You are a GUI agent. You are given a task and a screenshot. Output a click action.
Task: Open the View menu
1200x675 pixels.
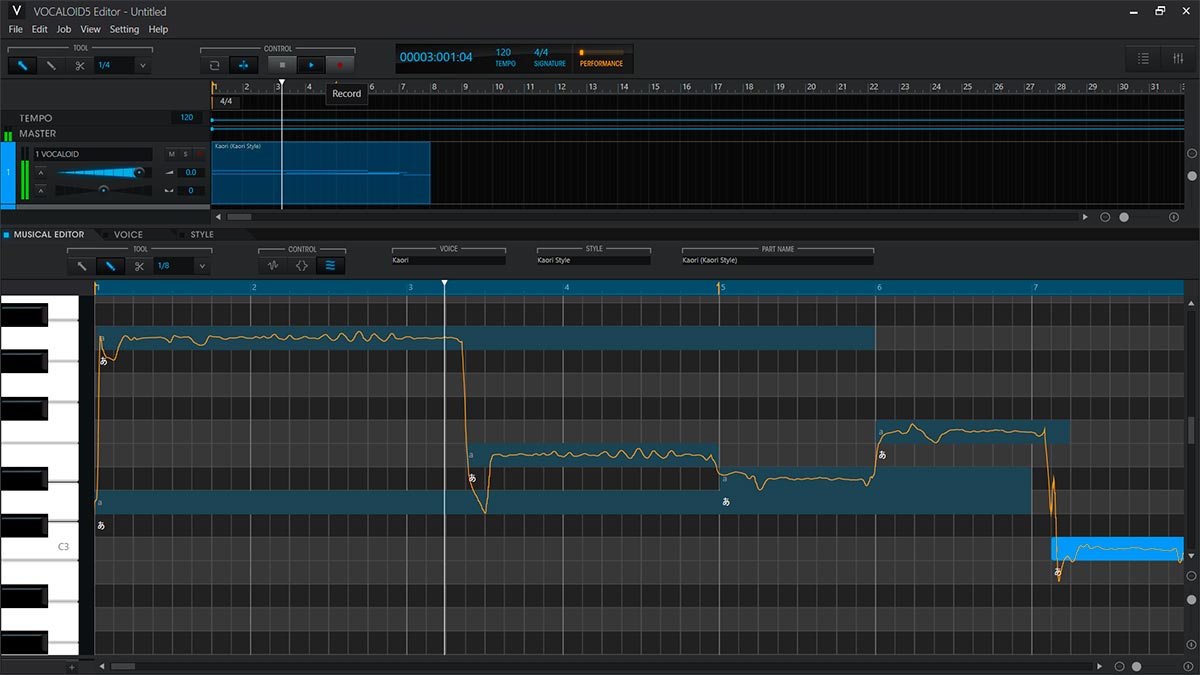point(90,29)
